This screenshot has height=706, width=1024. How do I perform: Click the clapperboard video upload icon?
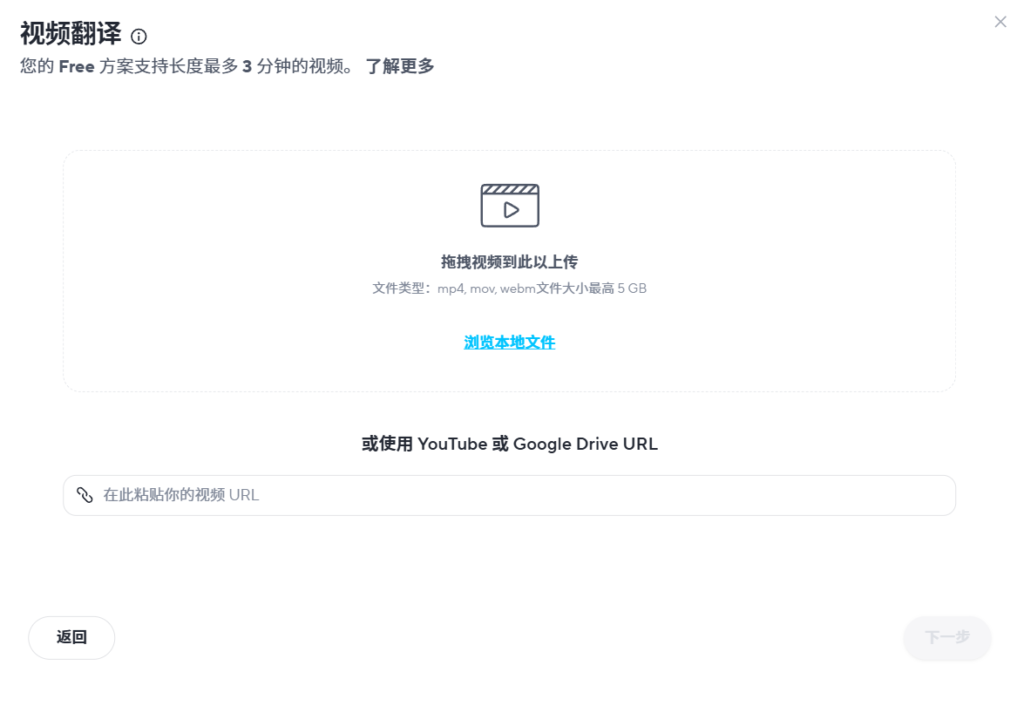tap(510, 205)
